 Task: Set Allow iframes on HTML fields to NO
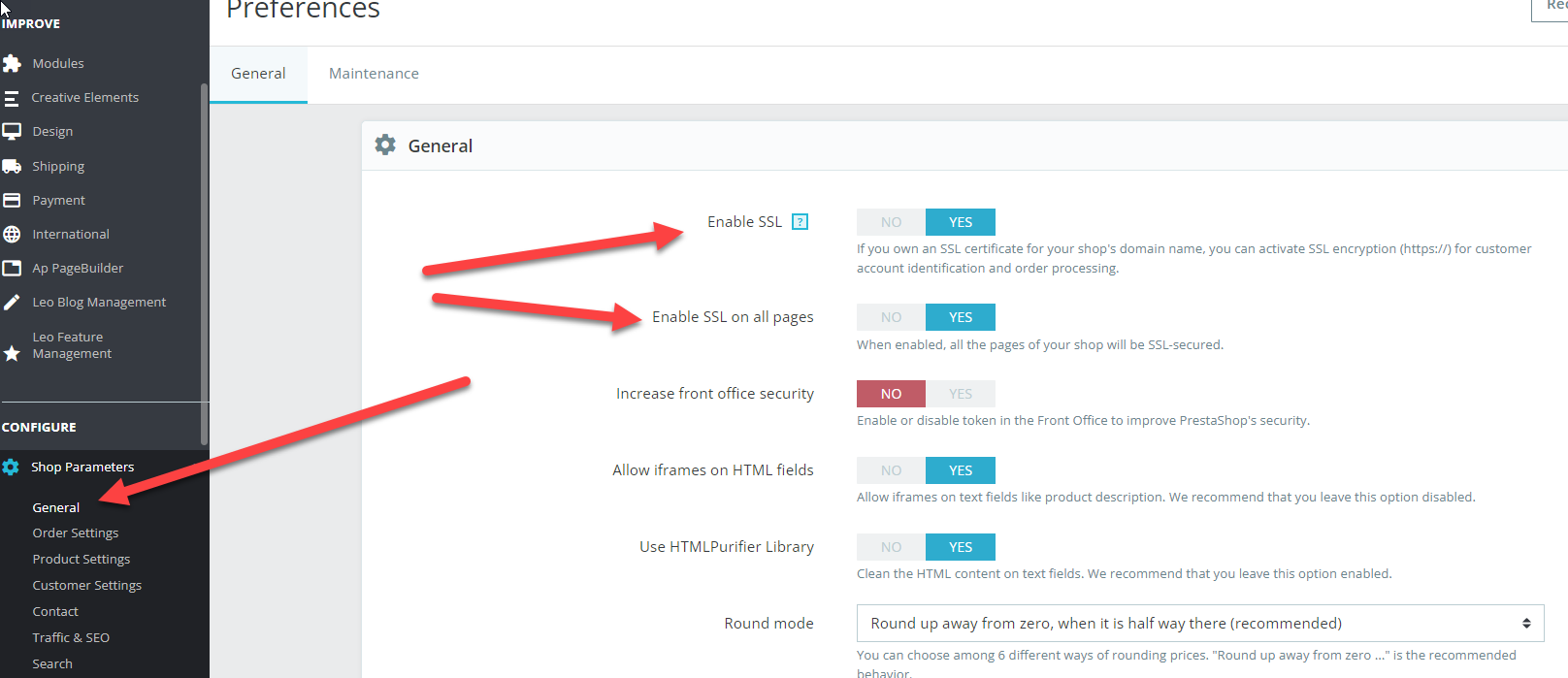(891, 470)
